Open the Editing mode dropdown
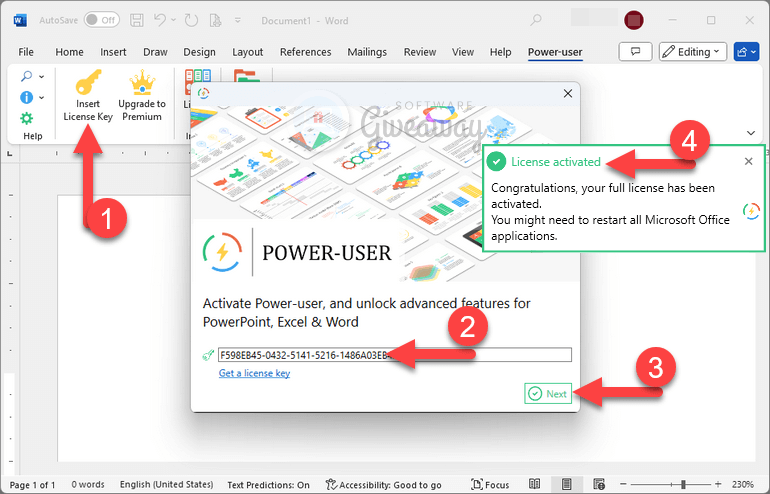770x494 pixels. click(692, 52)
